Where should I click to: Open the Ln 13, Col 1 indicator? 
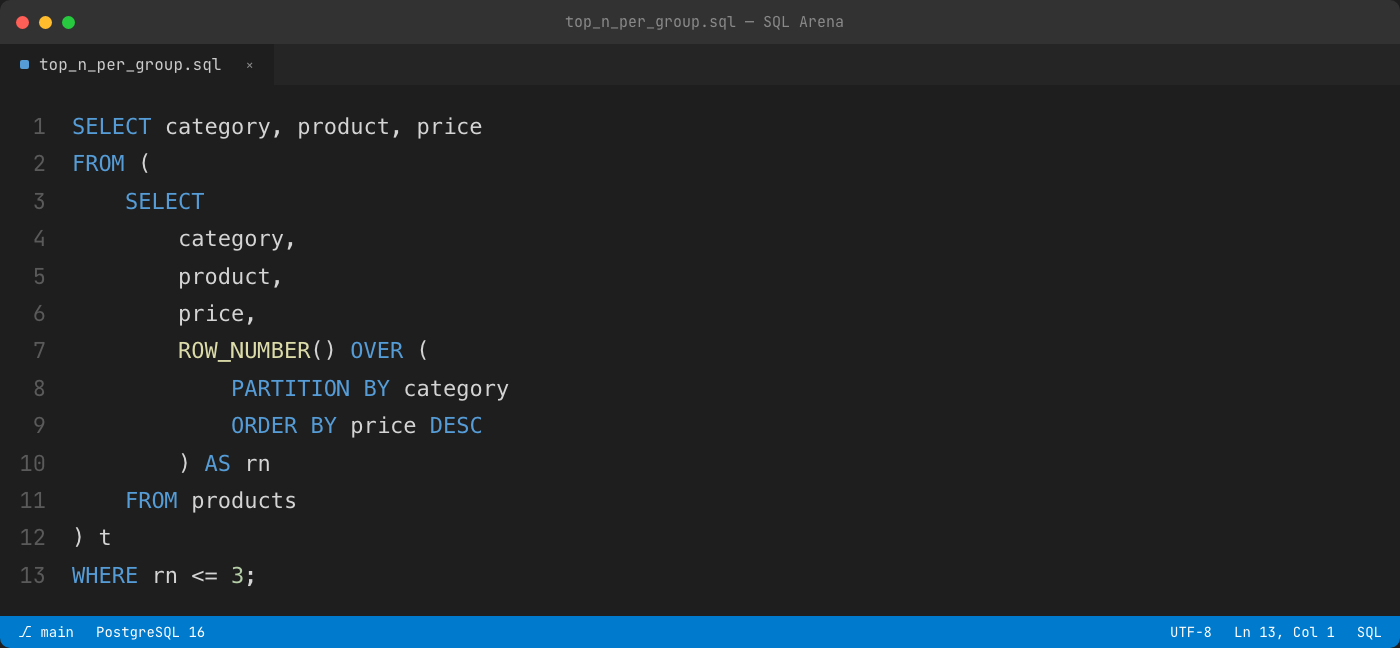[x=1284, y=632]
